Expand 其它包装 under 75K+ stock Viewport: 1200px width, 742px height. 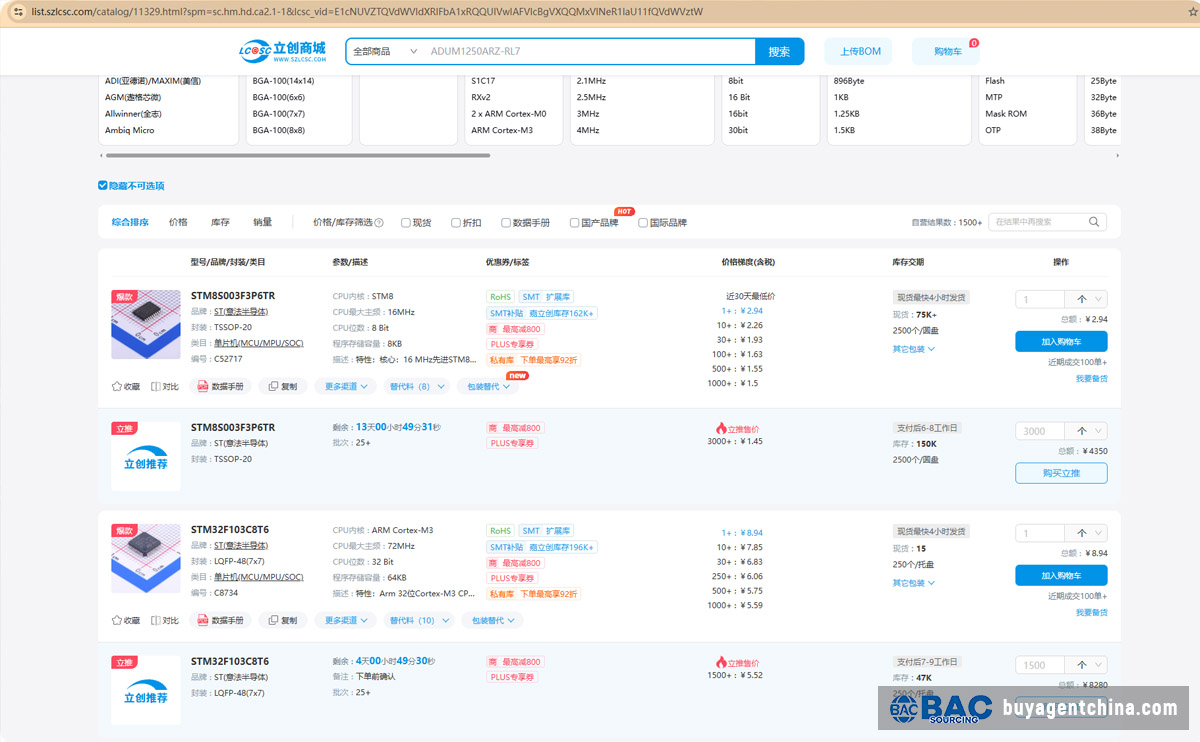point(914,349)
